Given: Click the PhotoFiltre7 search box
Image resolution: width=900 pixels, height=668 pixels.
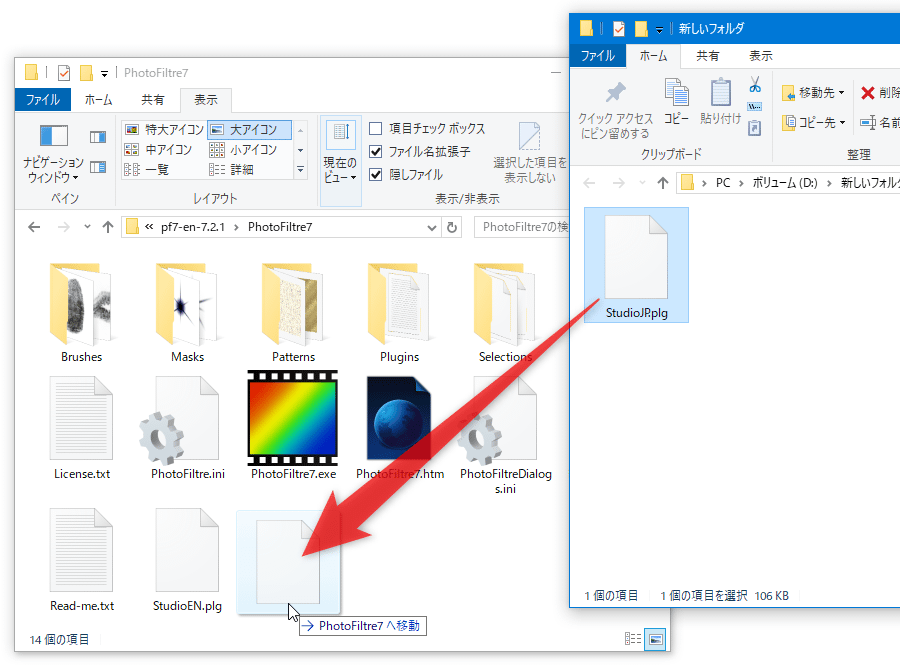Looking at the screenshot, I should click(521, 227).
